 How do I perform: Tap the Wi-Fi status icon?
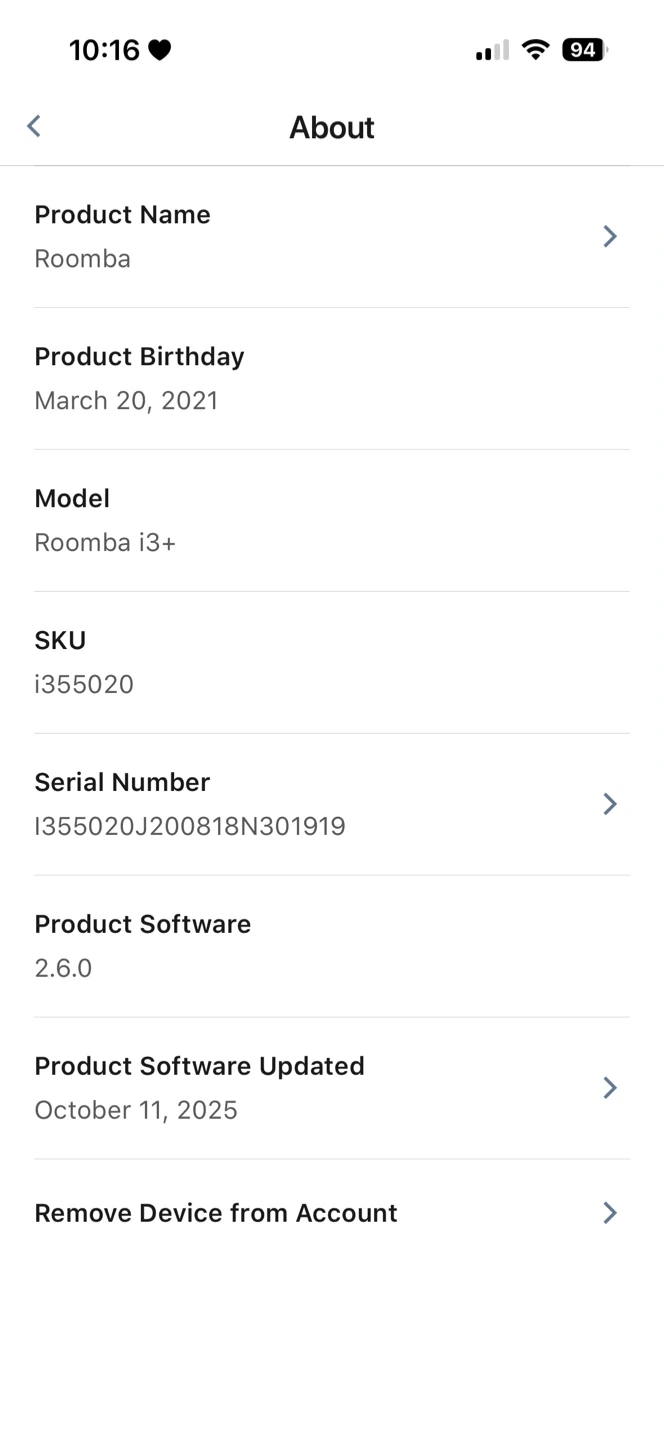coord(537,50)
